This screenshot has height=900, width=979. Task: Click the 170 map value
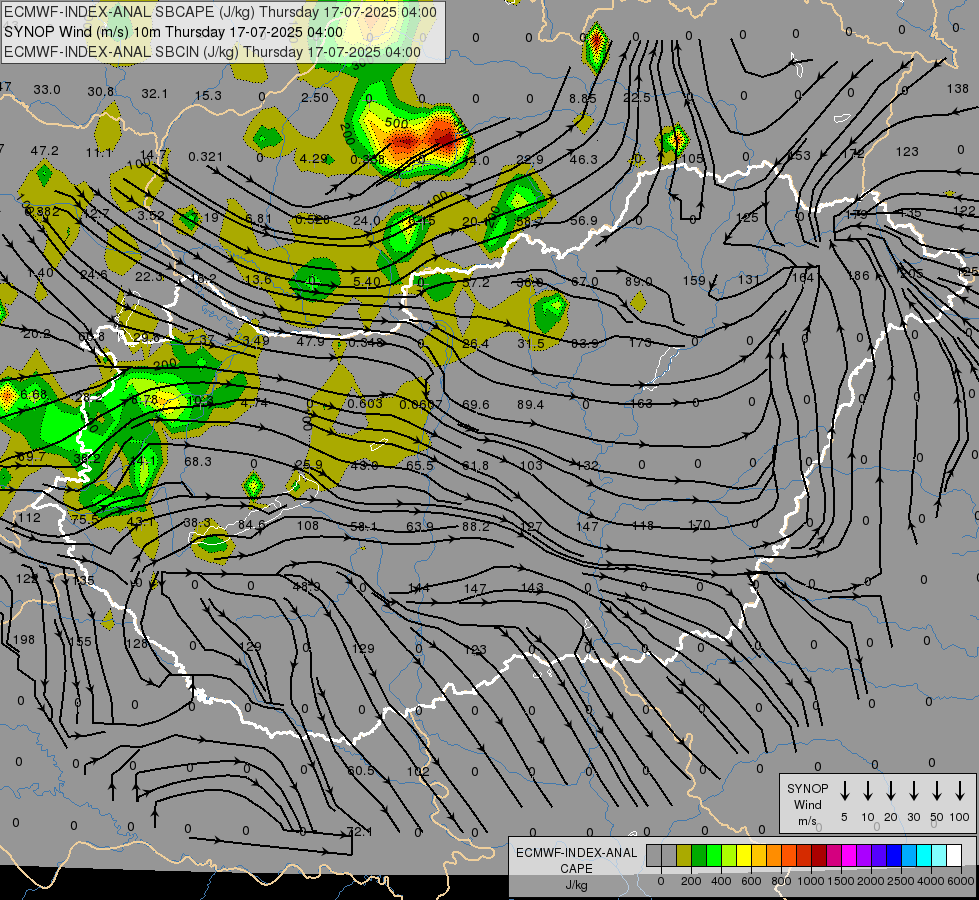pyautogui.click(x=699, y=525)
